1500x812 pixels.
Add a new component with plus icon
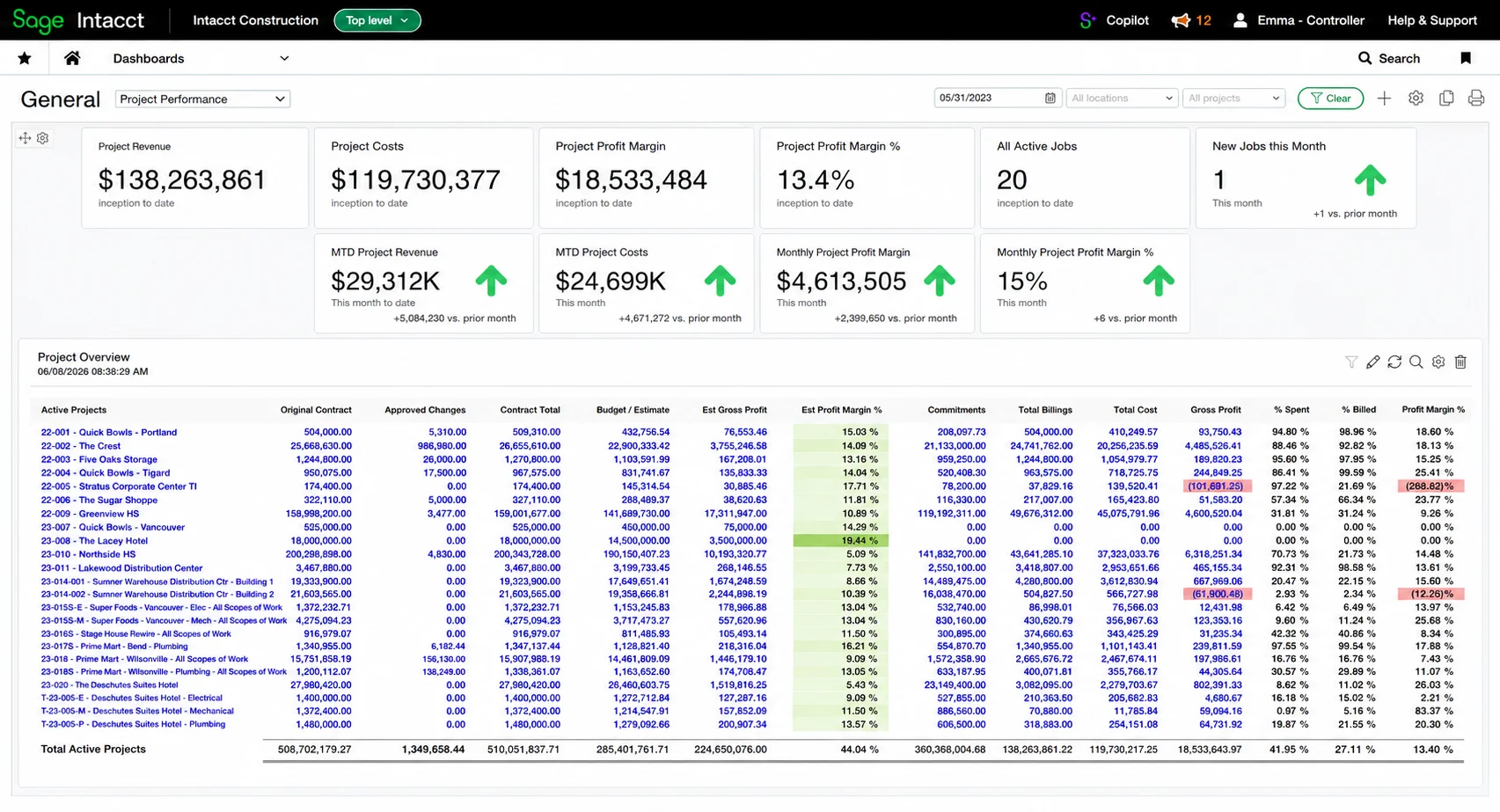click(1384, 99)
